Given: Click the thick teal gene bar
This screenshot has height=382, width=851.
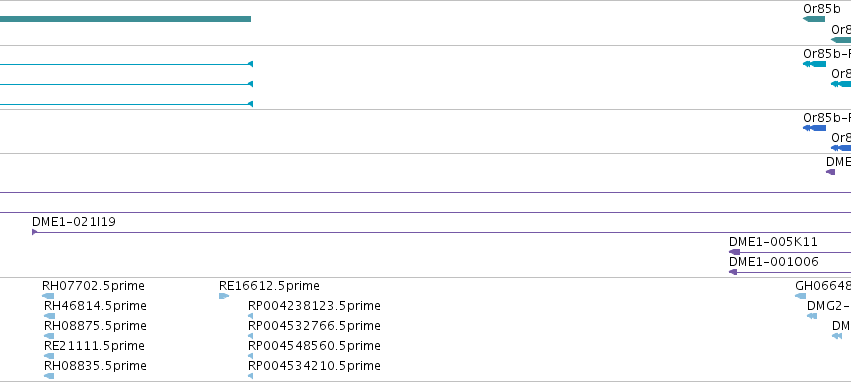Looking at the screenshot, I should (x=125, y=19).
